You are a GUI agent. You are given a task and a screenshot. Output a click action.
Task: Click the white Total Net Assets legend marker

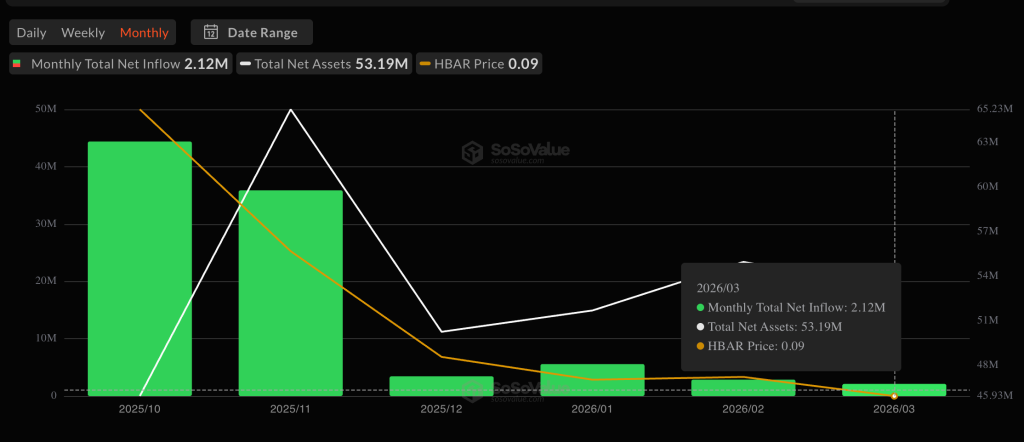click(x=246, y=64)
